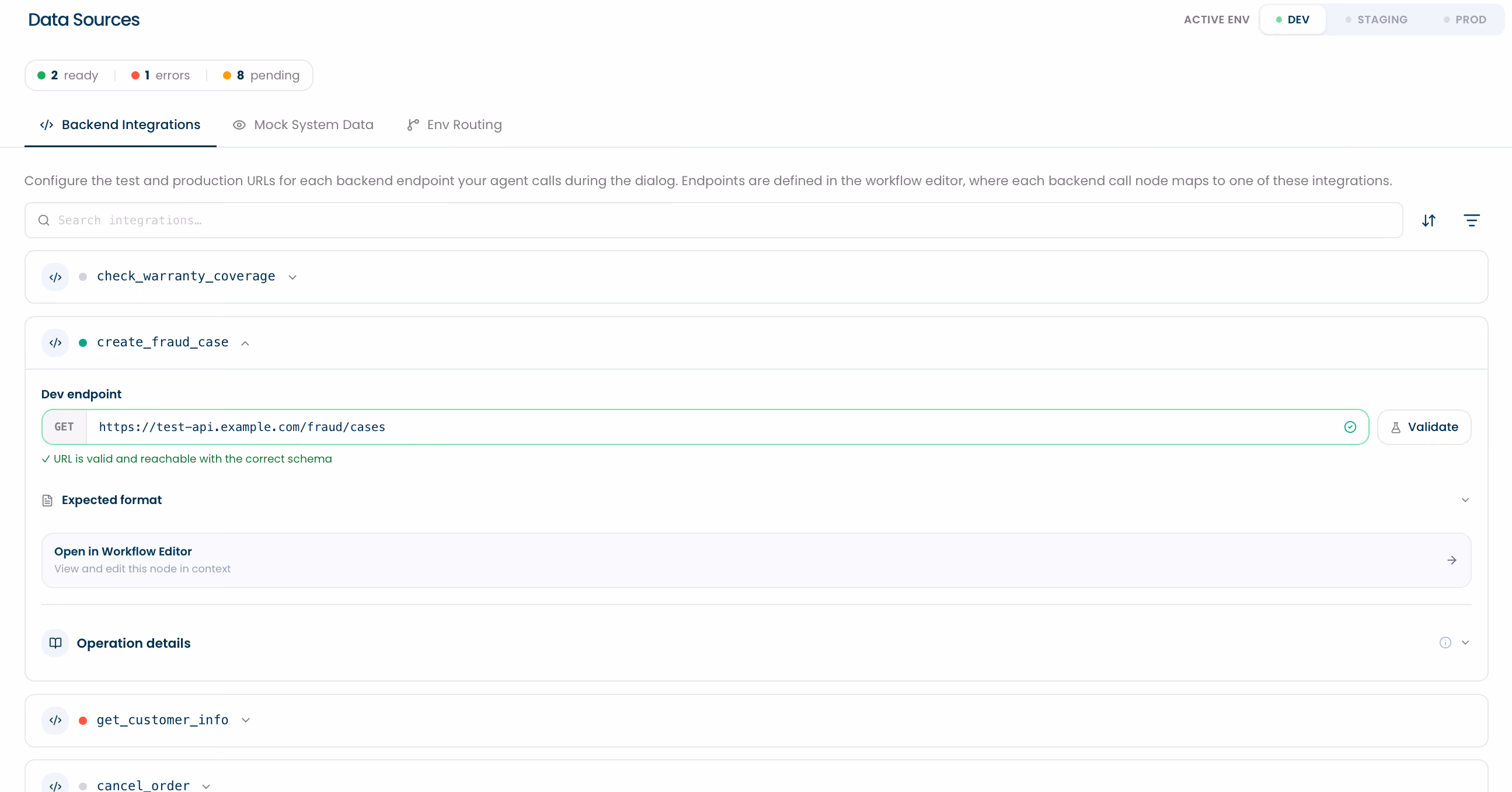Click the book icon next to Operation details
1512x792 pixels.
click(55, 643)
